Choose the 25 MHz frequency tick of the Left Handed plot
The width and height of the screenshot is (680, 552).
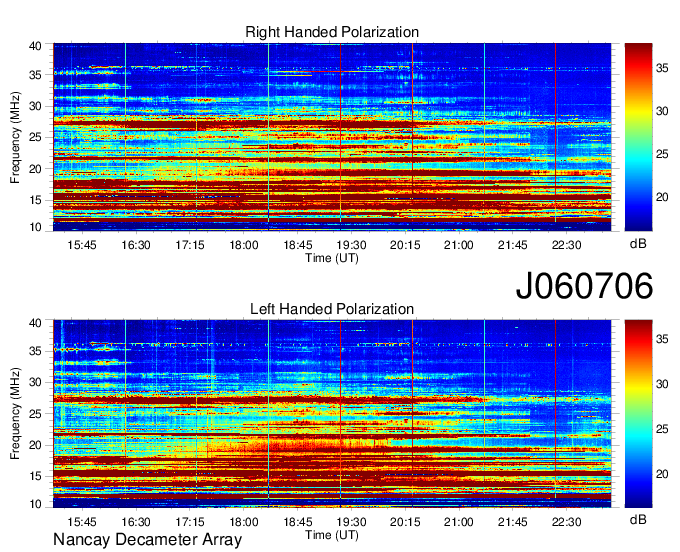click(x=35, y=414)
